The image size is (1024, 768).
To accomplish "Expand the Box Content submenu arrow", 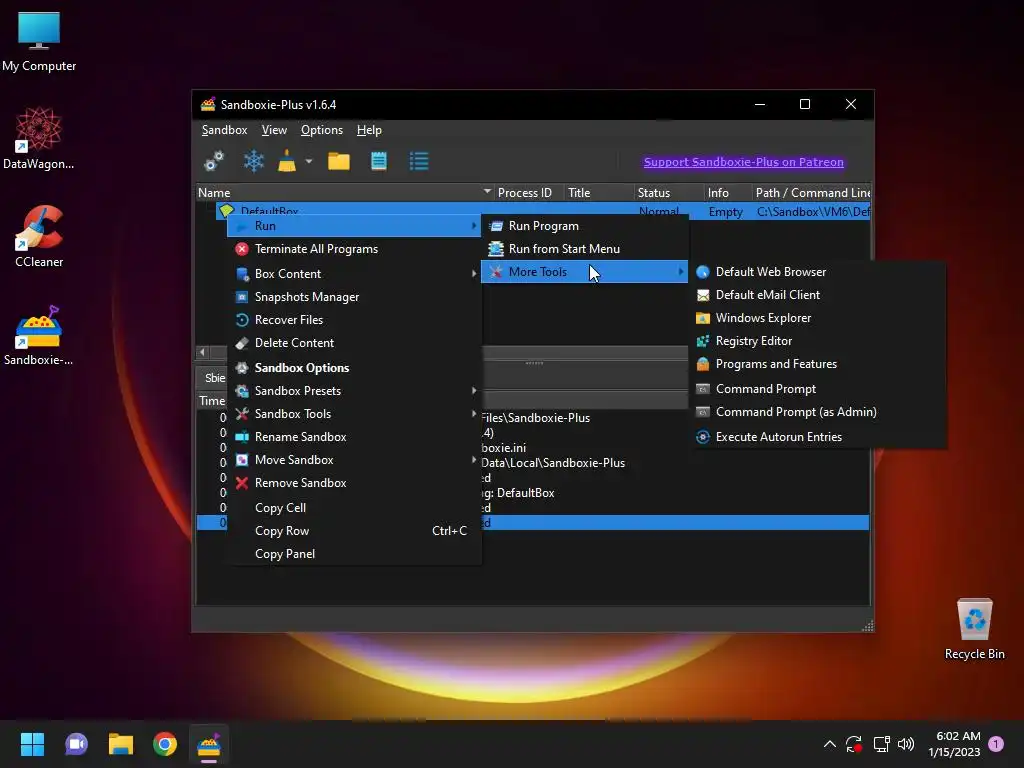I will 473,274.
